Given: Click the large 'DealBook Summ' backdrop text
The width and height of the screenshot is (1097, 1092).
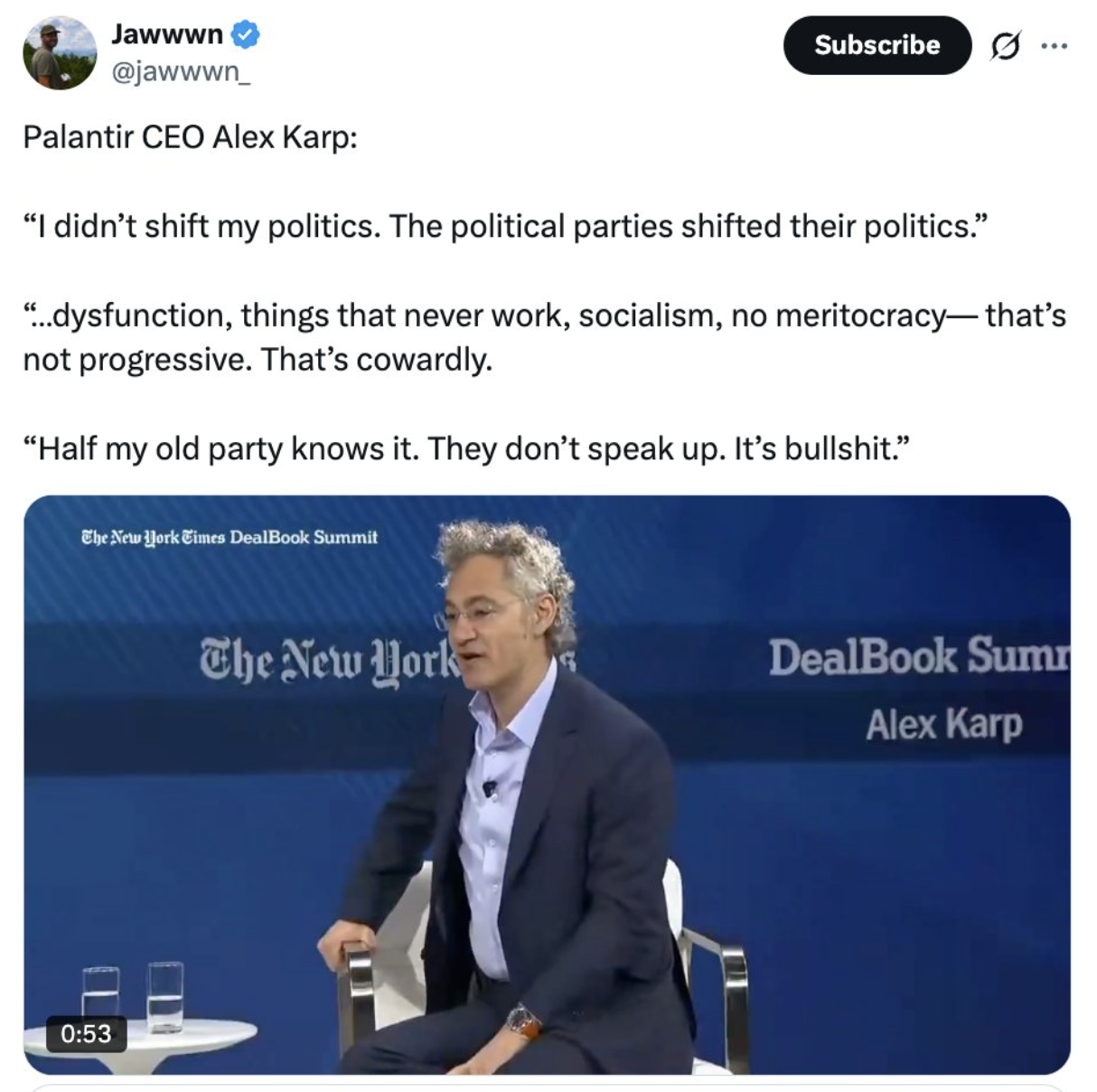Looking at the screenshot, I should click(919, 656).
